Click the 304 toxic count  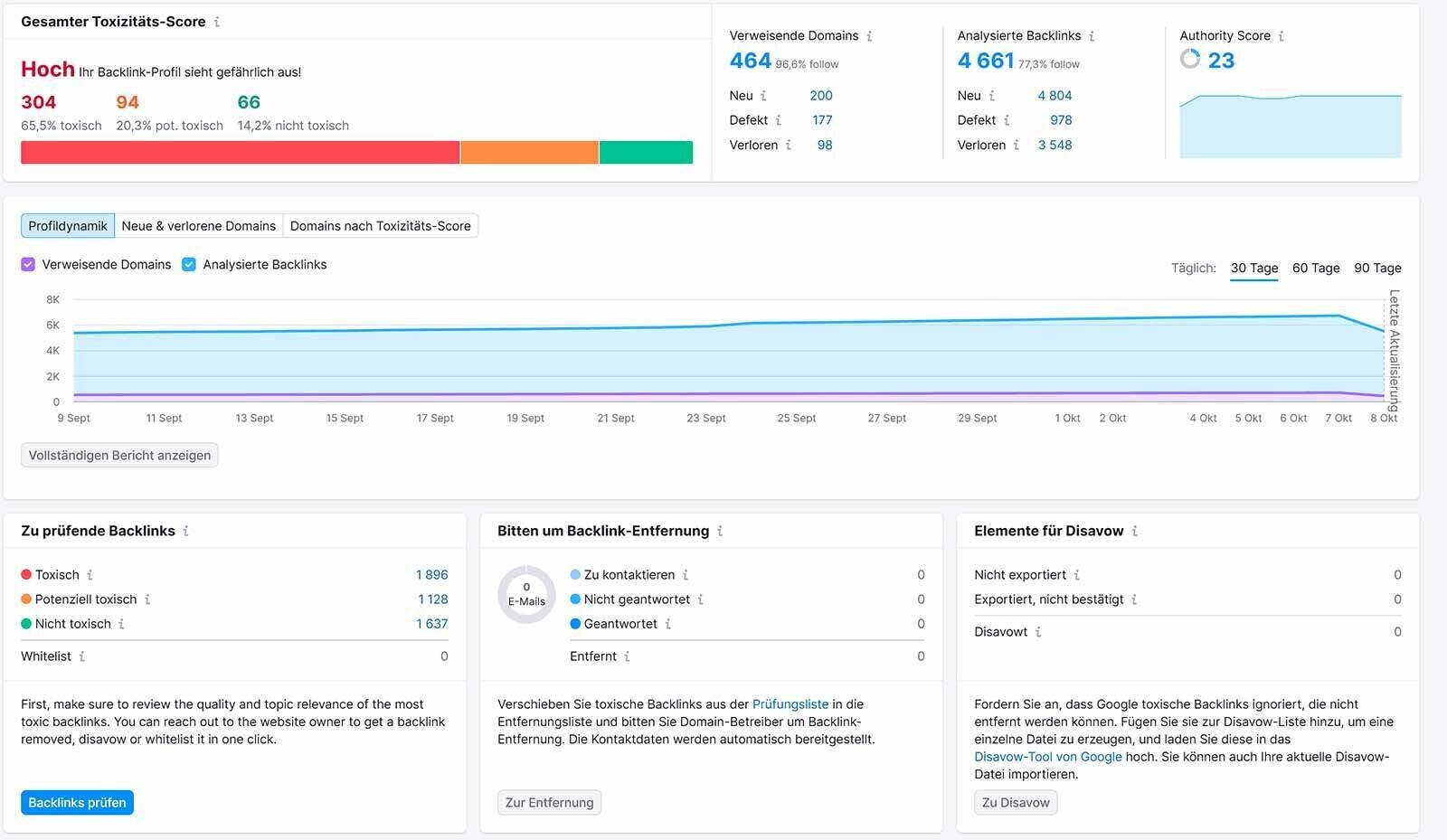[x=38, y=103]
